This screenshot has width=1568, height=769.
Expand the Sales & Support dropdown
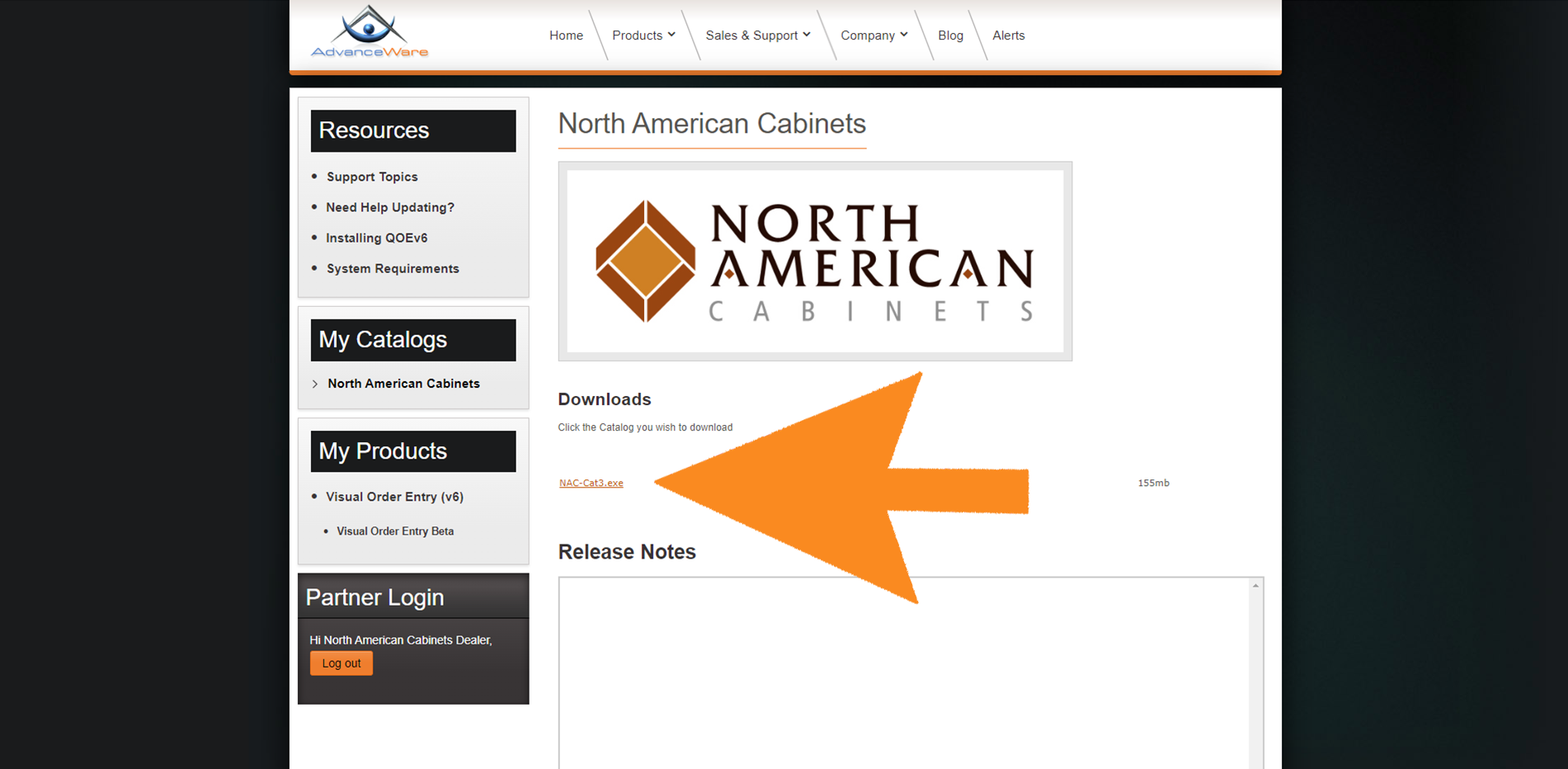pos(757,35)
